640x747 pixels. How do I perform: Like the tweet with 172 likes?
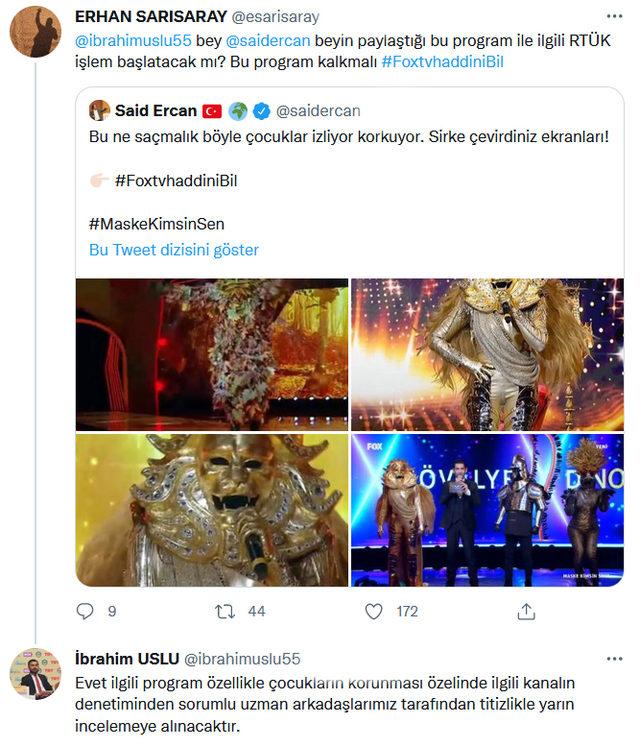pyautogui.click(x=374, y=611)
